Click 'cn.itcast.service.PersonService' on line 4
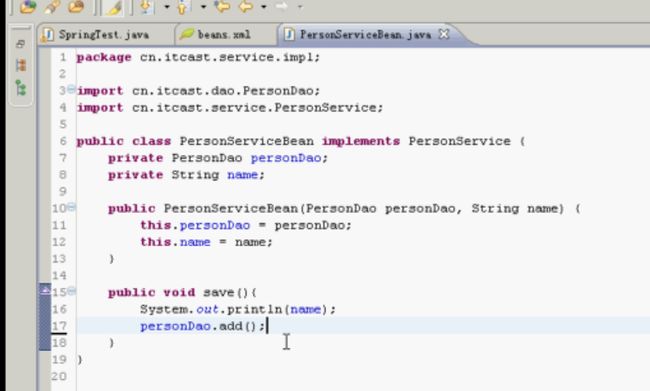 pyautogui.click(x=254, y=108)
